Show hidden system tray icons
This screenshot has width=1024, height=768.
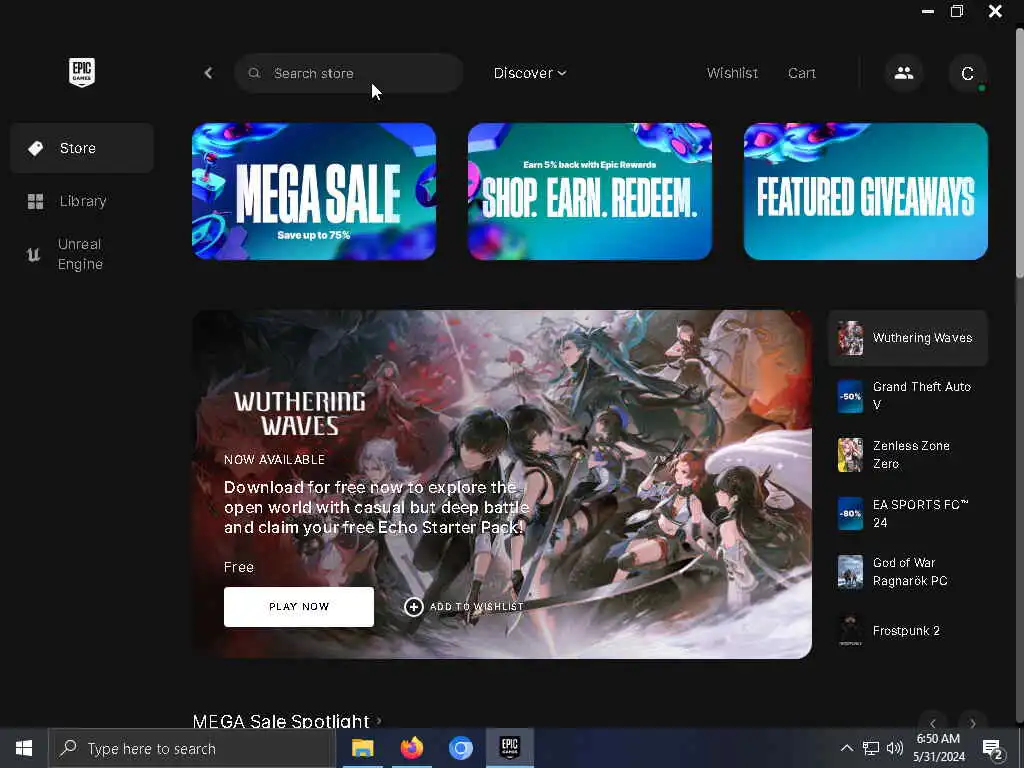[x=846, y=748]
